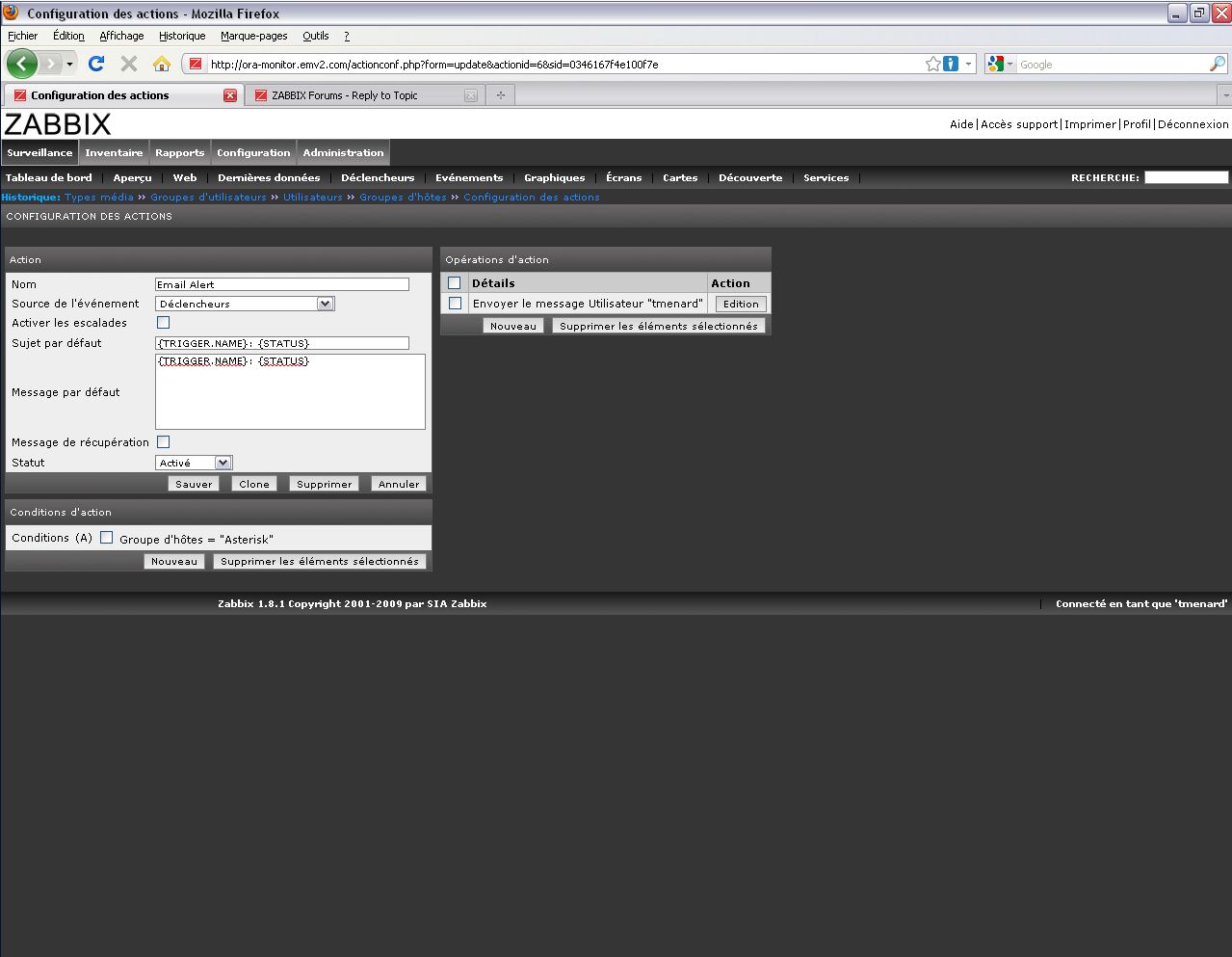
Task: Click the Supprimer action button
Action: click(x=325, y=484)
